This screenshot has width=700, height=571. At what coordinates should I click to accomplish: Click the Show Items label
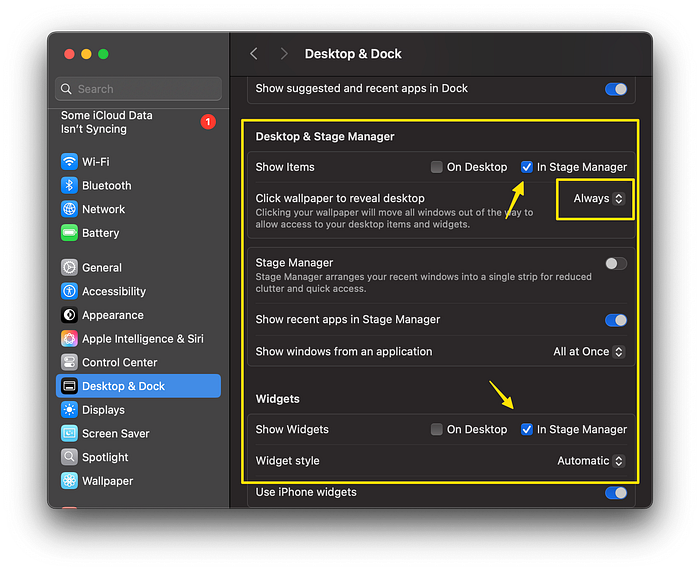[285, 167]
